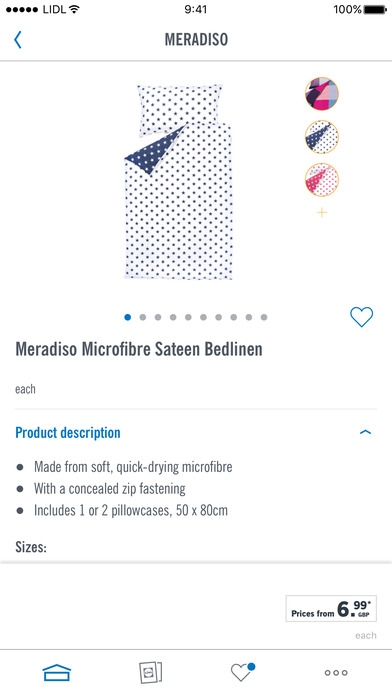The image size is (392, 696).
Task: Select the fifth image pagination dot
Action: (x=188, y=317)
